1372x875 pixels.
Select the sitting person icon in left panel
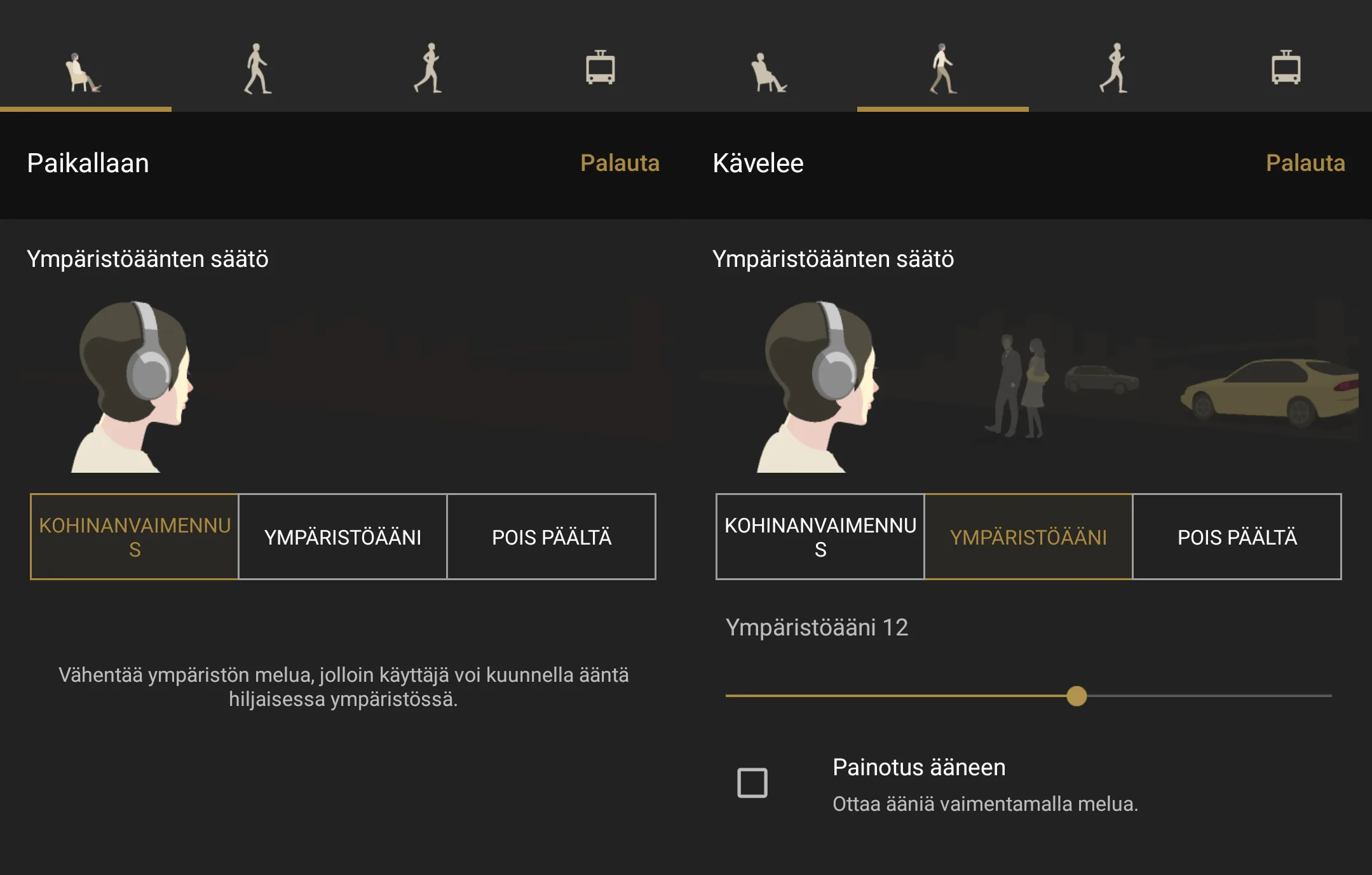[84, 71]
